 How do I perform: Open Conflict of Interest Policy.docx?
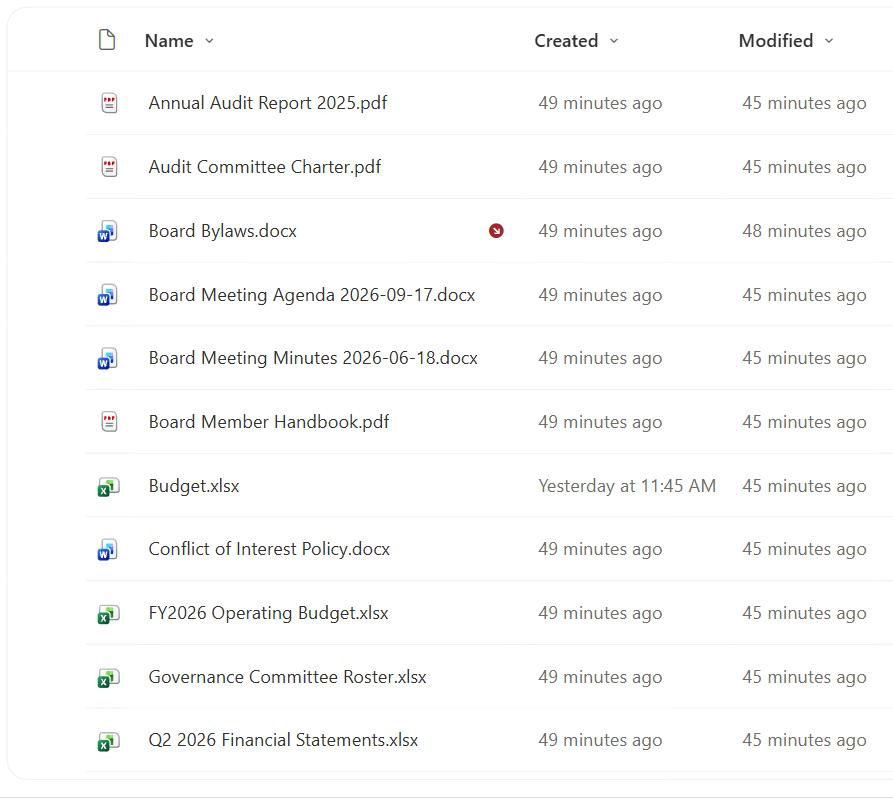[x=269, y=549]
